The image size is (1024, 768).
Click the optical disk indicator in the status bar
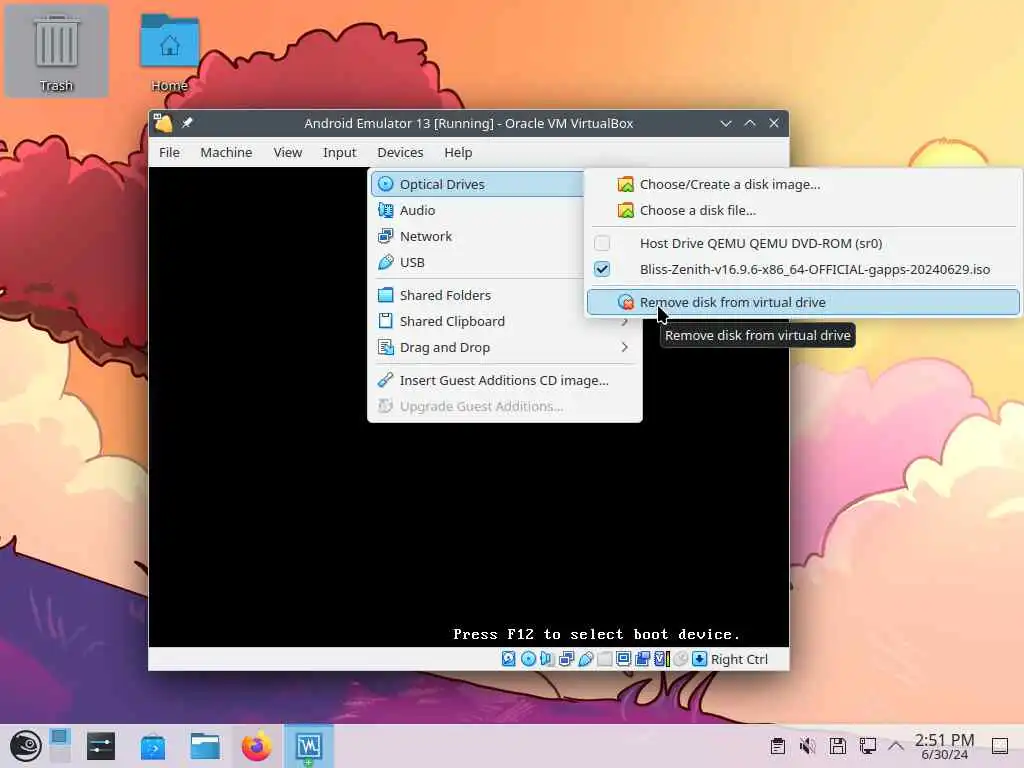tap(528, 659)
